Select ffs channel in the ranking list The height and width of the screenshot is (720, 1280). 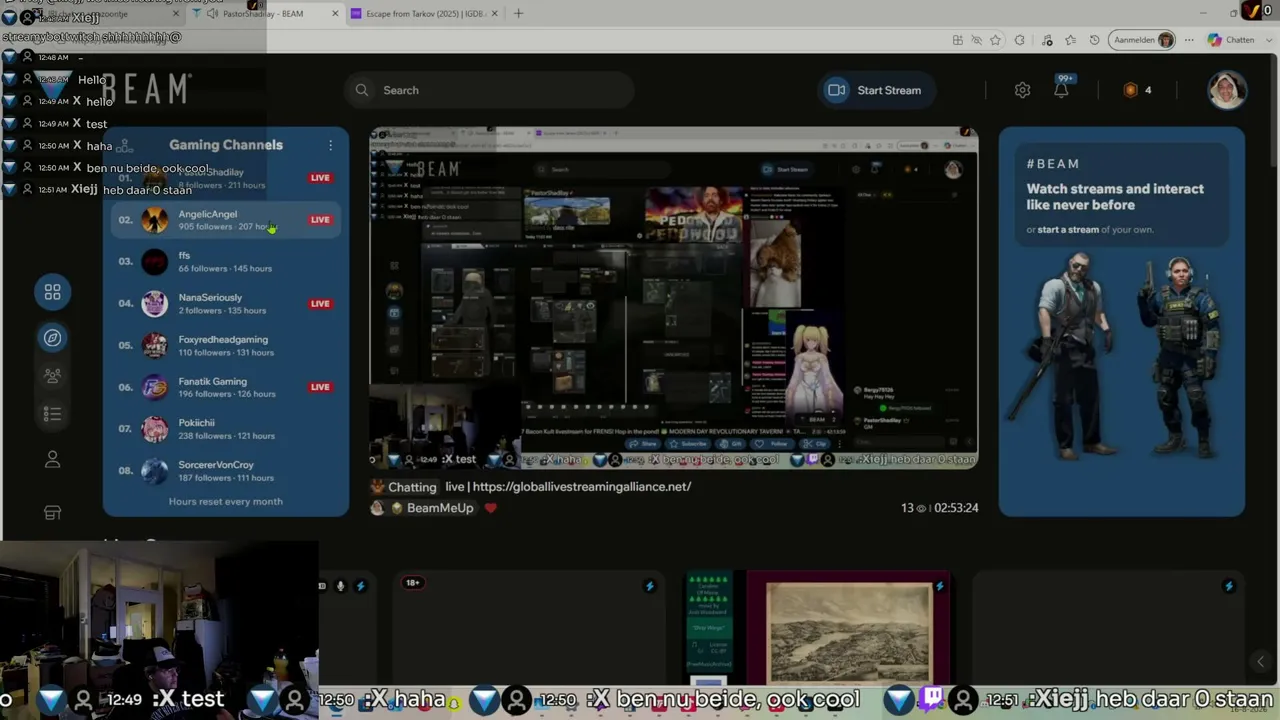tap(226, 262)
